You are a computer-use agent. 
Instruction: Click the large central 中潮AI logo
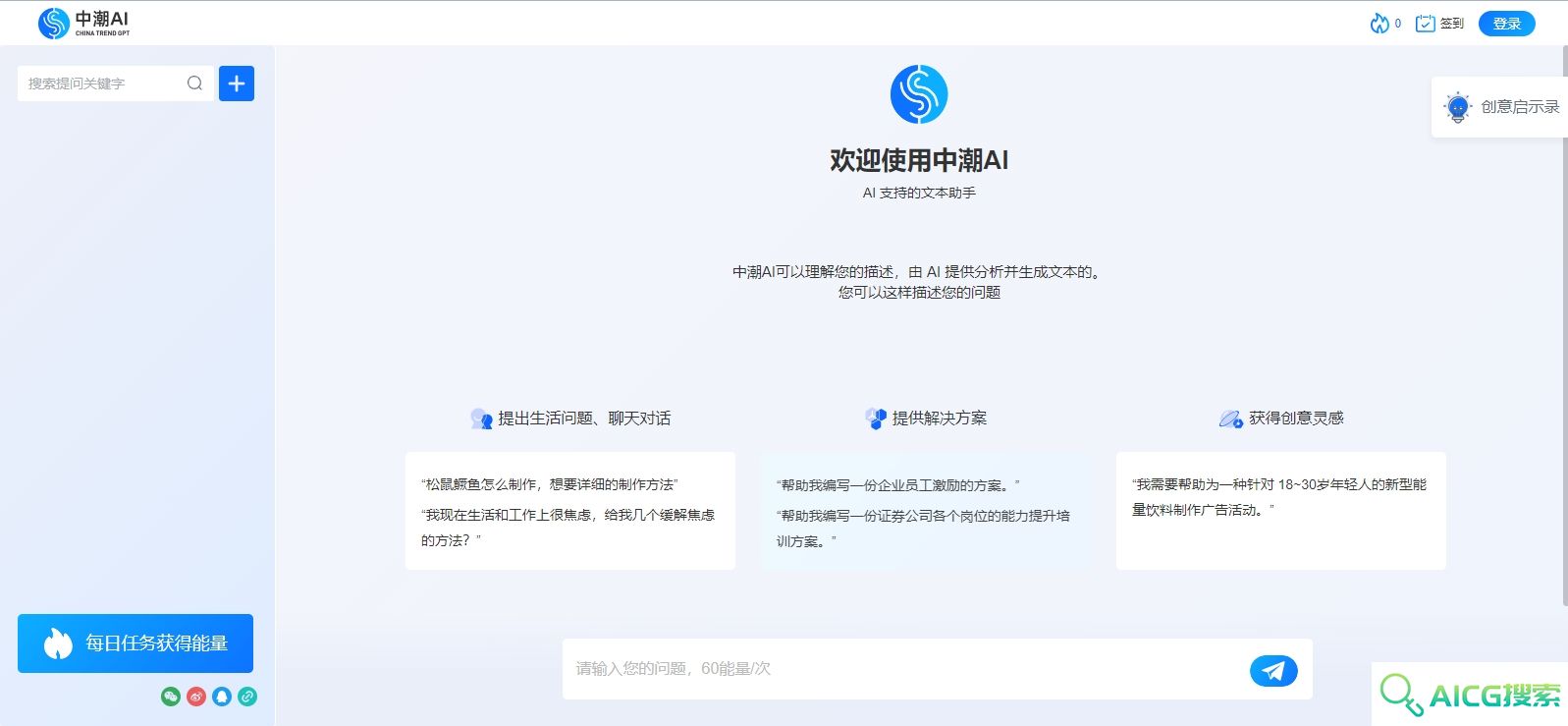(919, 94)
